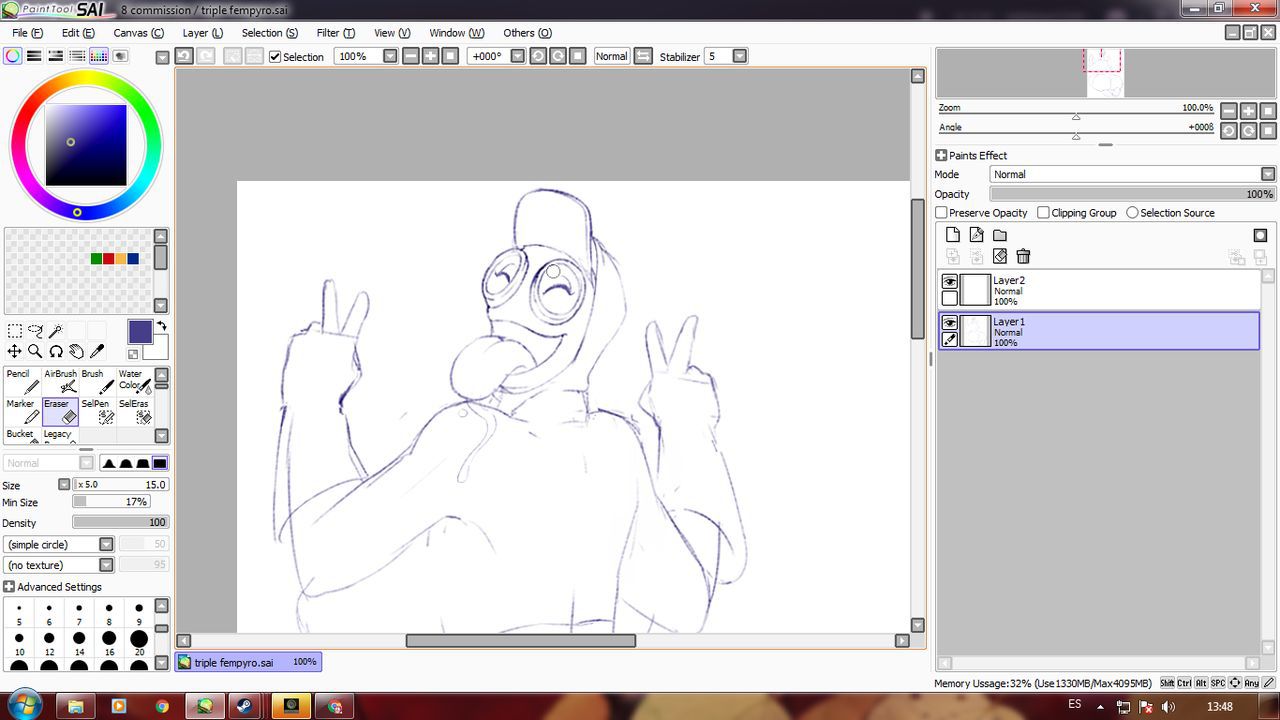
Task: Clear the selected layer
Action: (999, 257)
